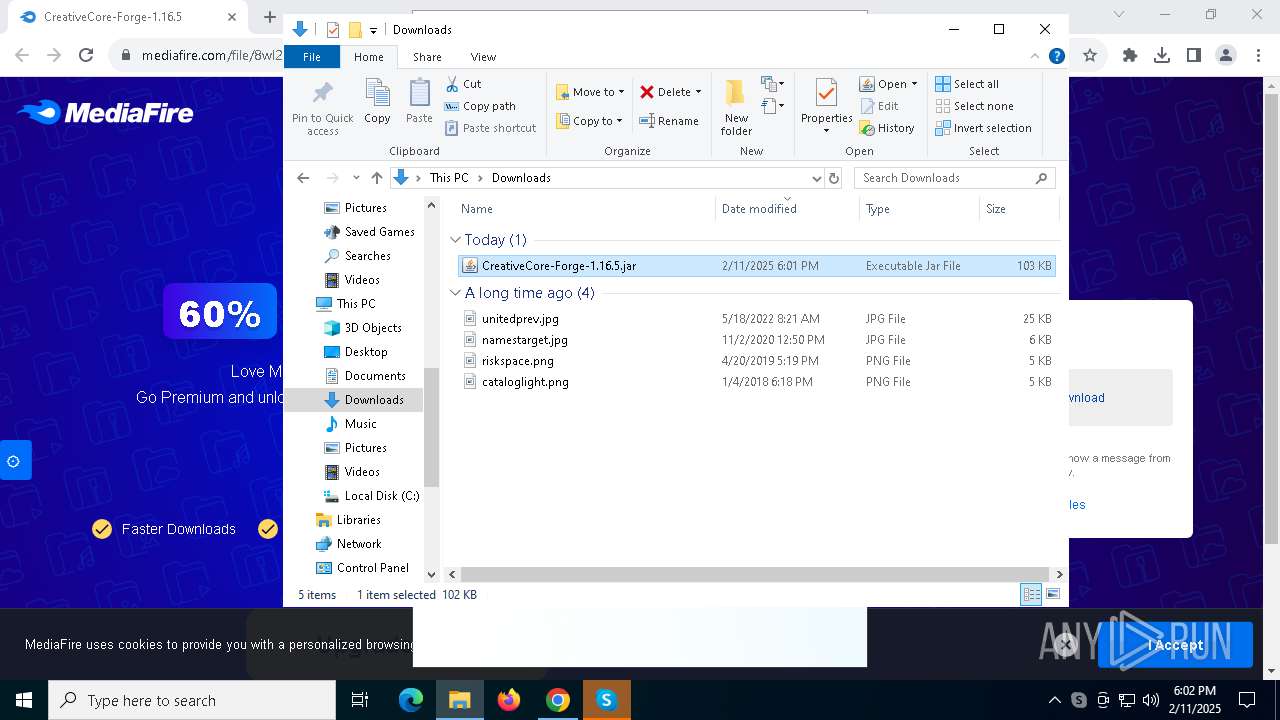Switch to the Share ribbon tab
This screenshot has height=720, width=1280.
[427, 57]
